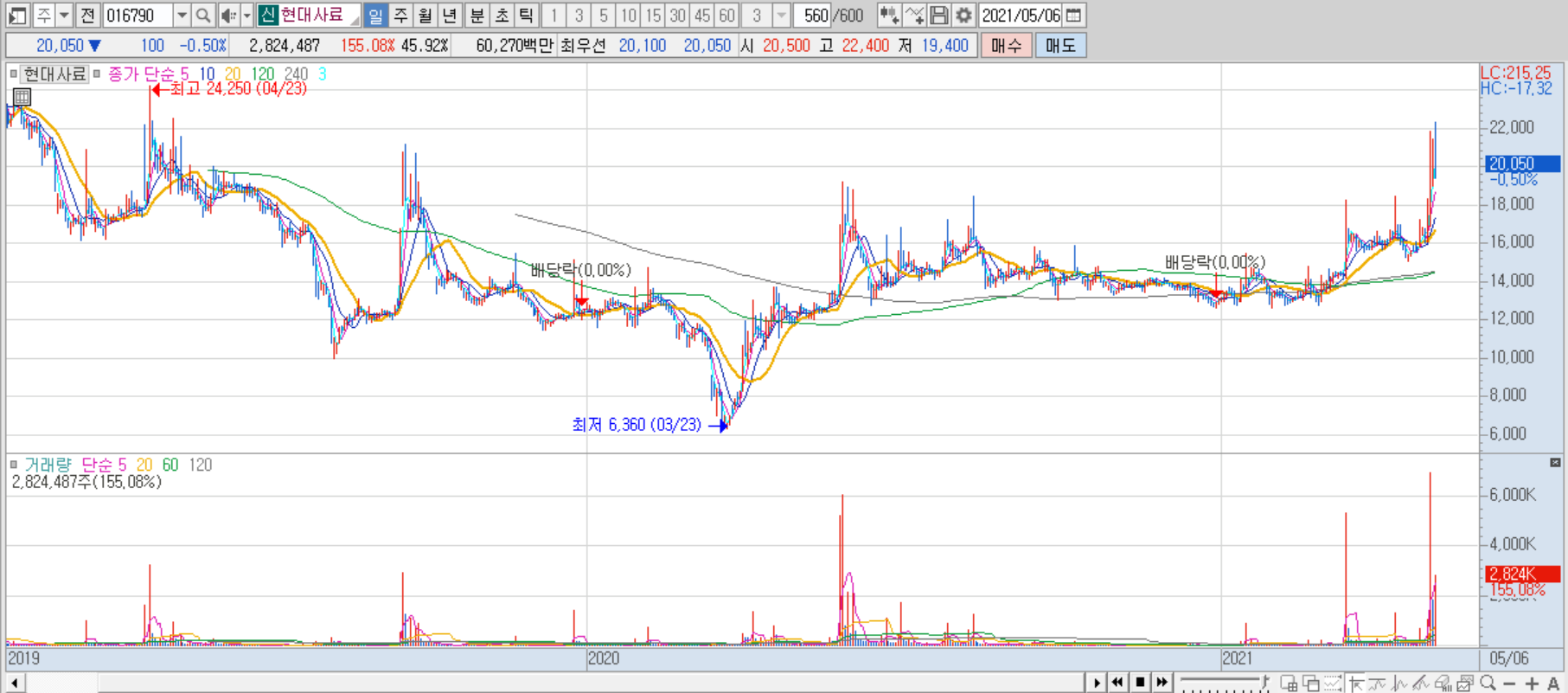Image resolution: width=1568 pixels, height=693 pixels.
Task: Click the dotted chart range icon in bottom toolbar
Action: (1333, 683)
